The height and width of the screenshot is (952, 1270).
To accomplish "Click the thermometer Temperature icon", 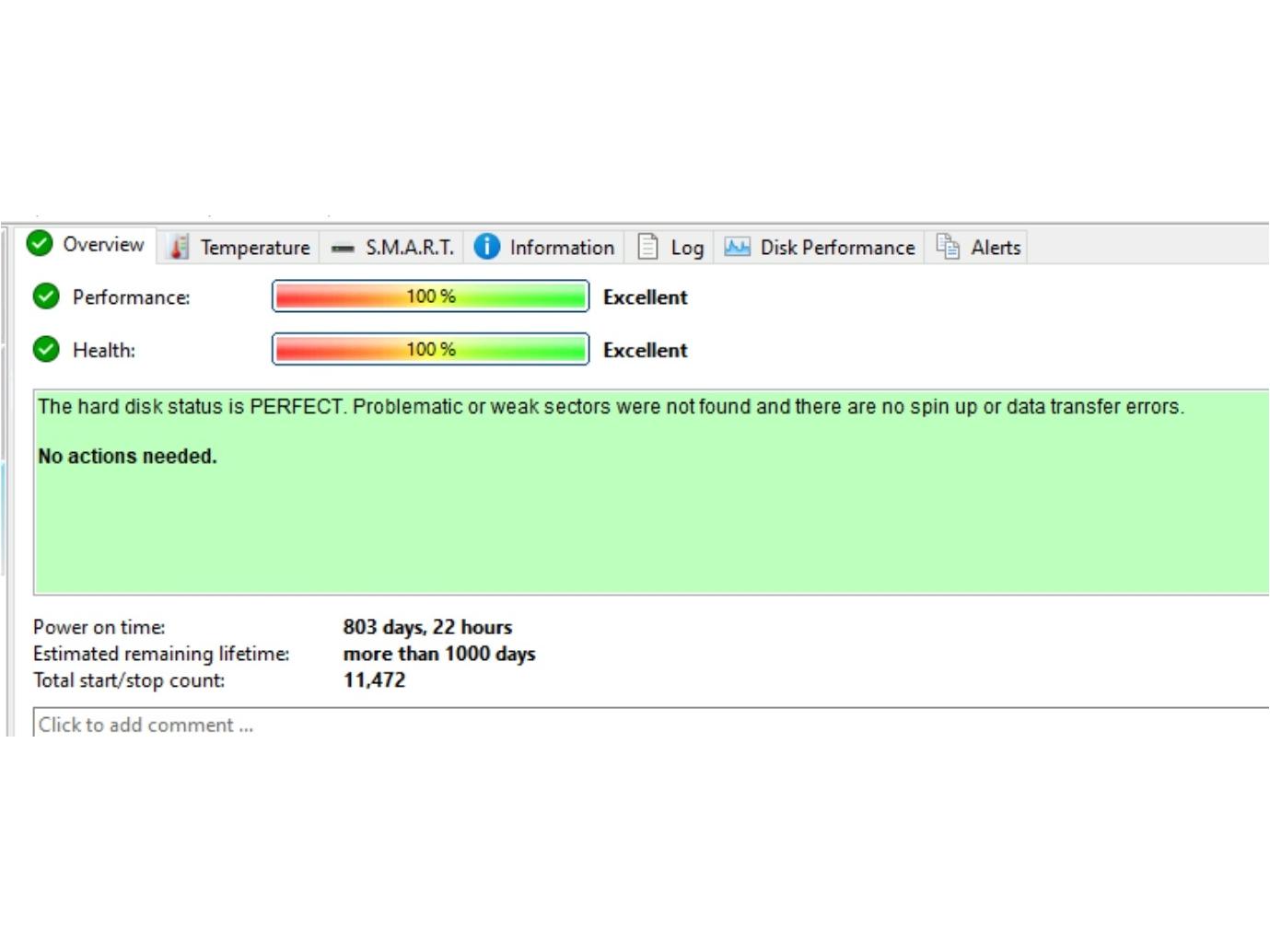I will 180,247.
